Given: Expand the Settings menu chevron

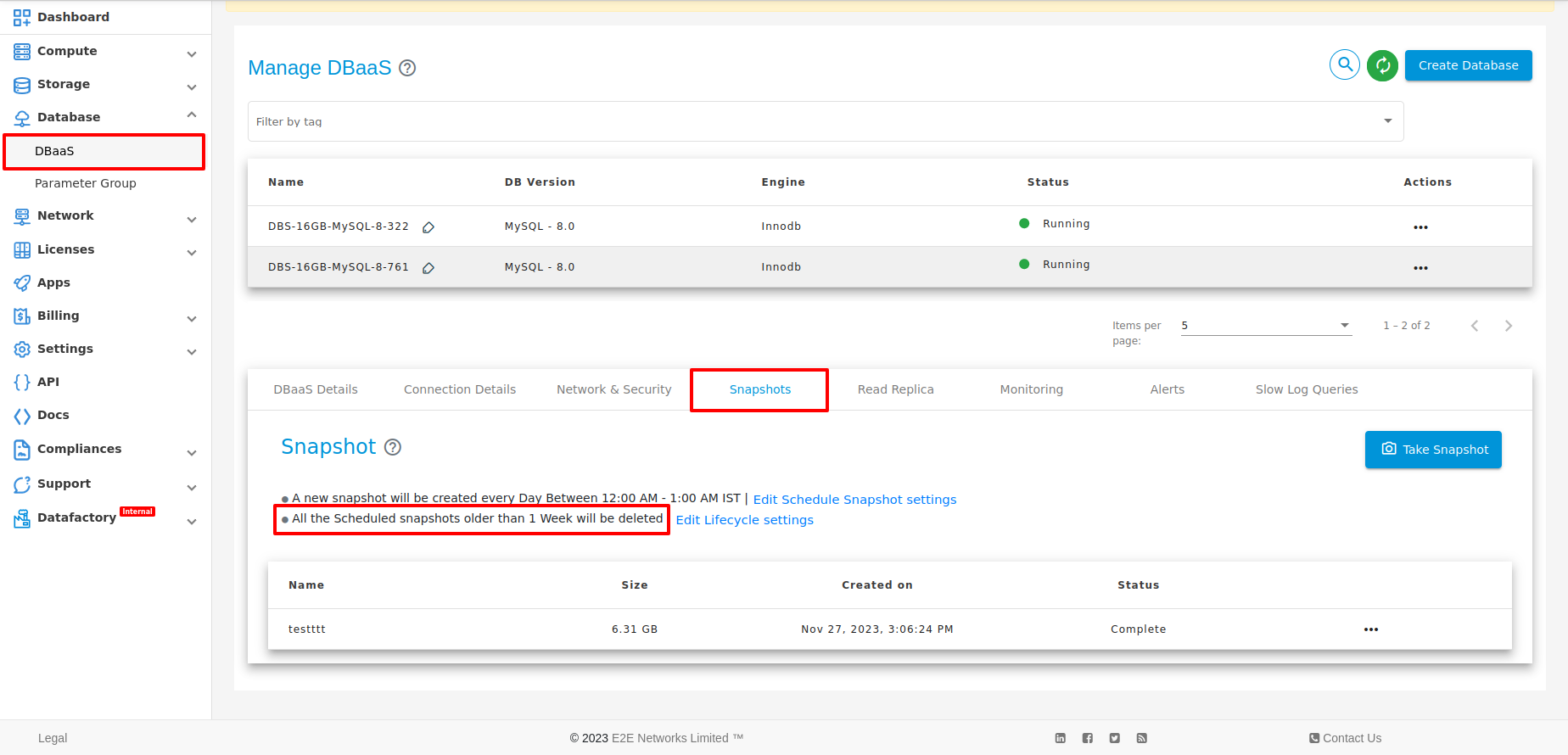Looking at the screenshot, I should 192,352.
